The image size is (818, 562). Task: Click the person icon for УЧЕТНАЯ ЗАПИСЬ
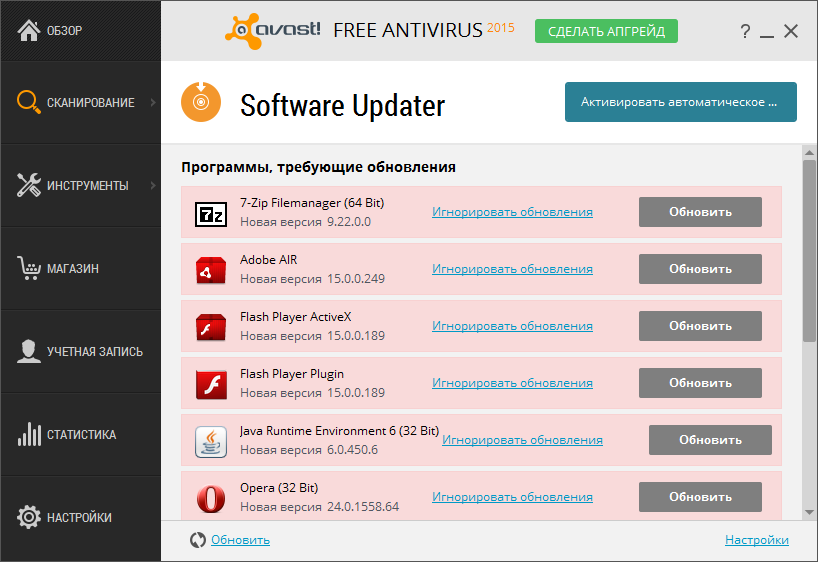(29, 351)
